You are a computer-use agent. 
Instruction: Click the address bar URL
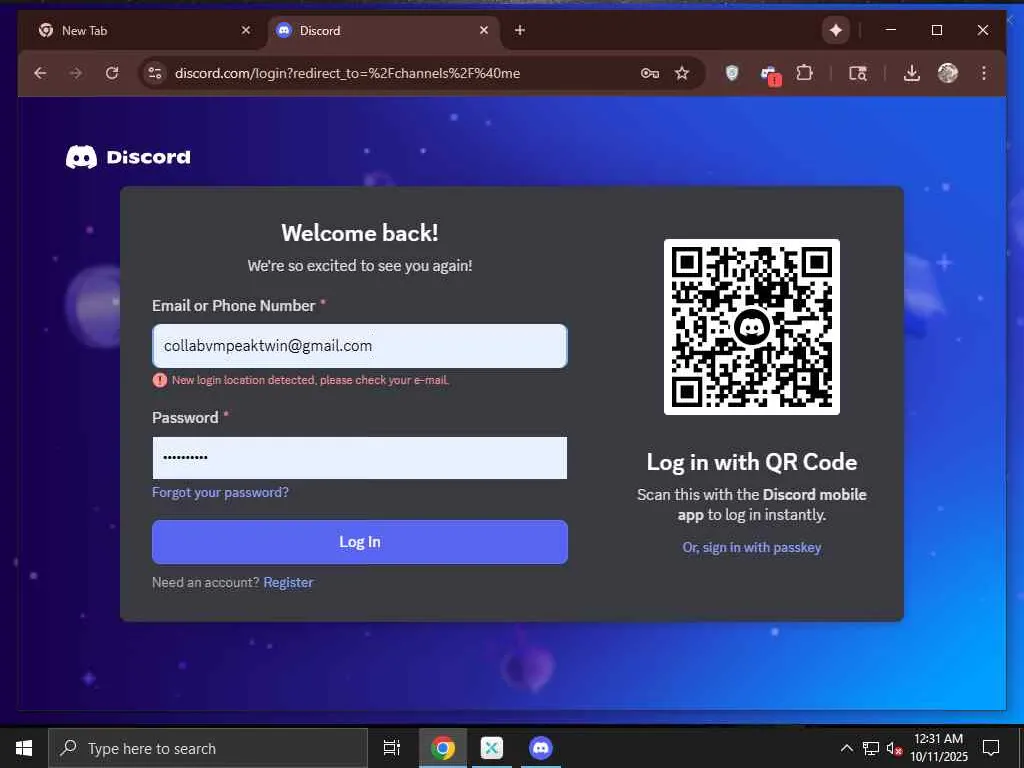pyautogui.click(x=347, y=73)
